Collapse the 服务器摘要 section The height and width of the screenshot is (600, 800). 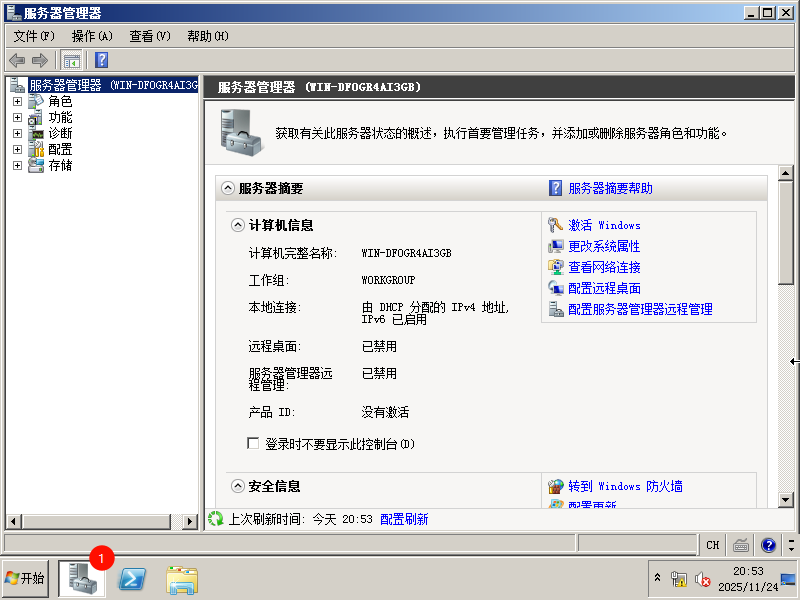228,188
